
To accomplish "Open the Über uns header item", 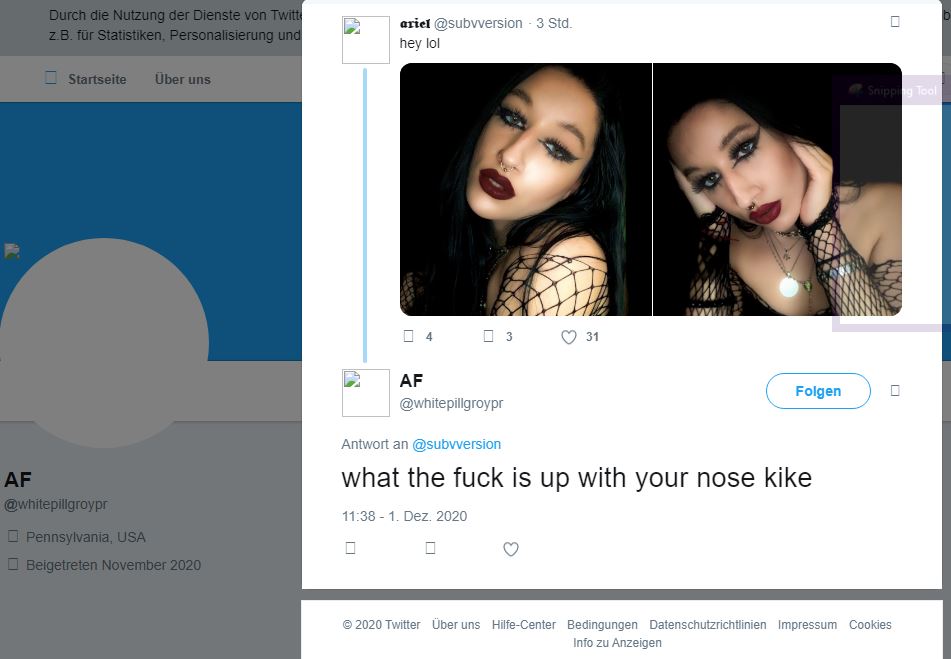I will 183,79.
